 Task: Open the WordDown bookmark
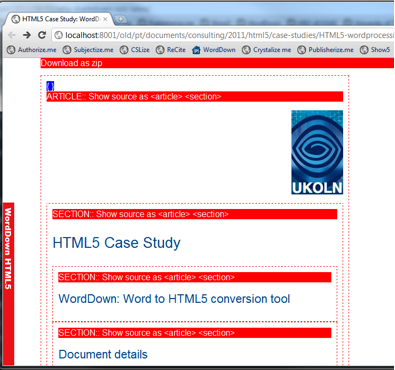pos(214,50)
